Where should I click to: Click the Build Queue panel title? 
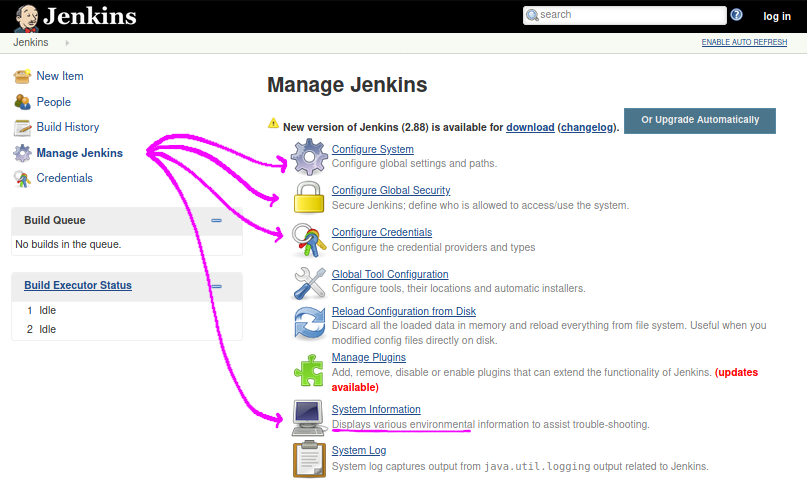point(55,220)
